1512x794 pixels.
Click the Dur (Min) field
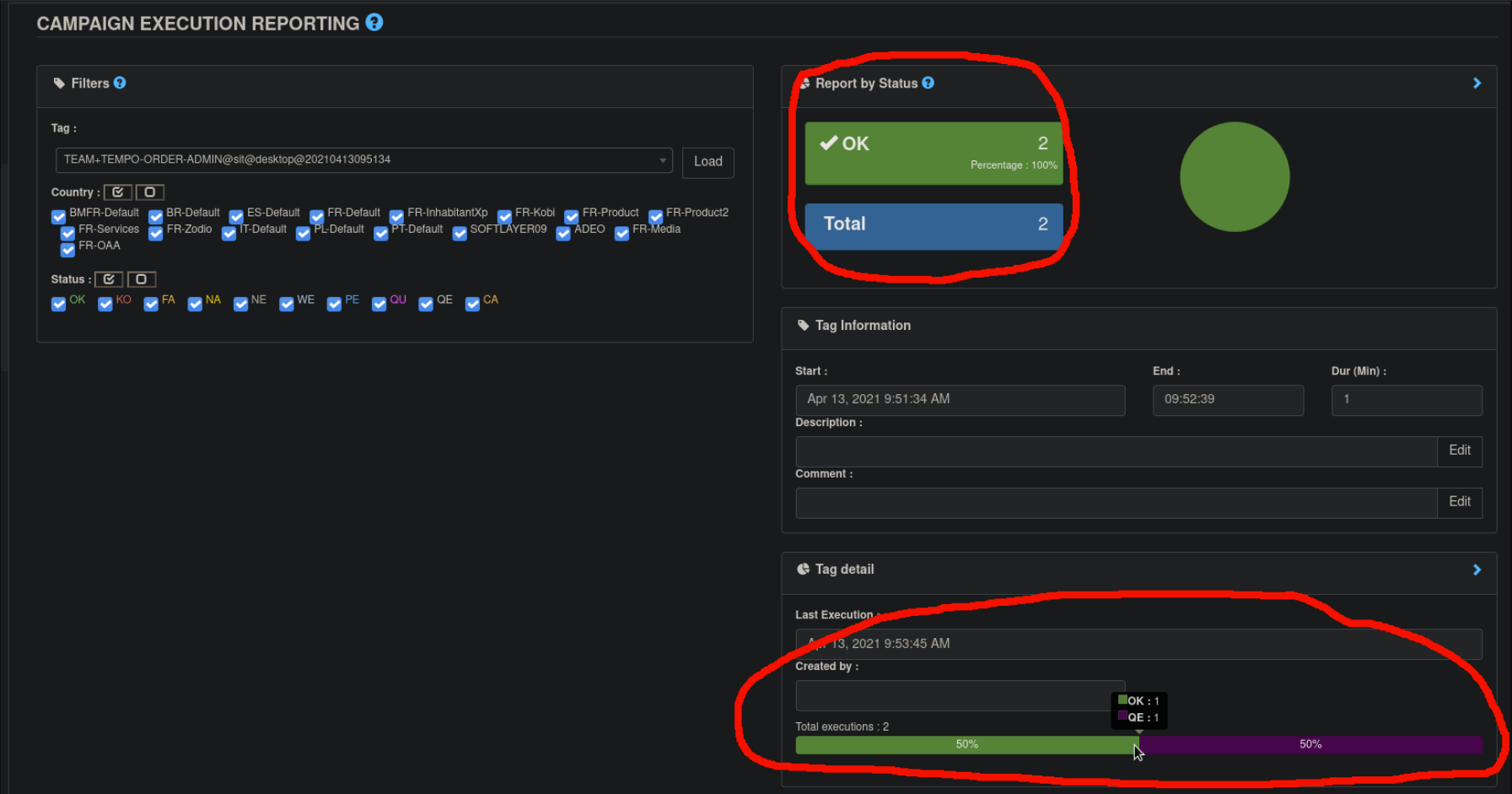coord(1407,400)
